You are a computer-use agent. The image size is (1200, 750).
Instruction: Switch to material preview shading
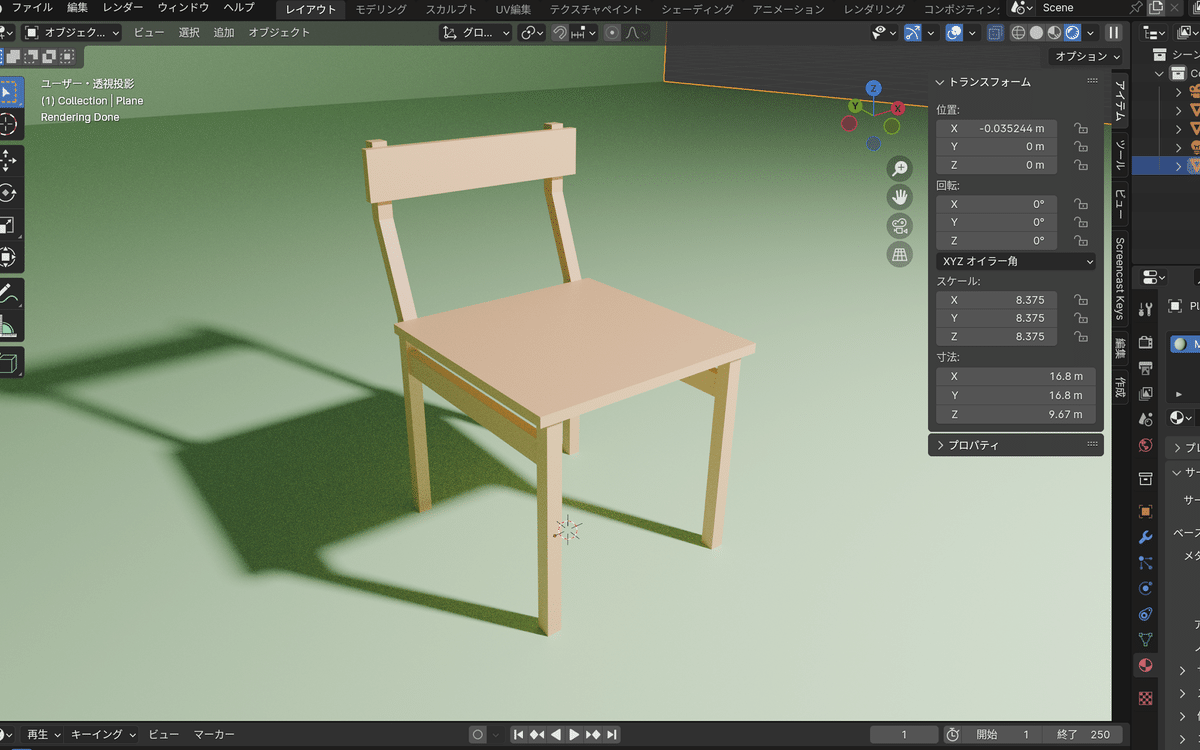point(1055,33)
